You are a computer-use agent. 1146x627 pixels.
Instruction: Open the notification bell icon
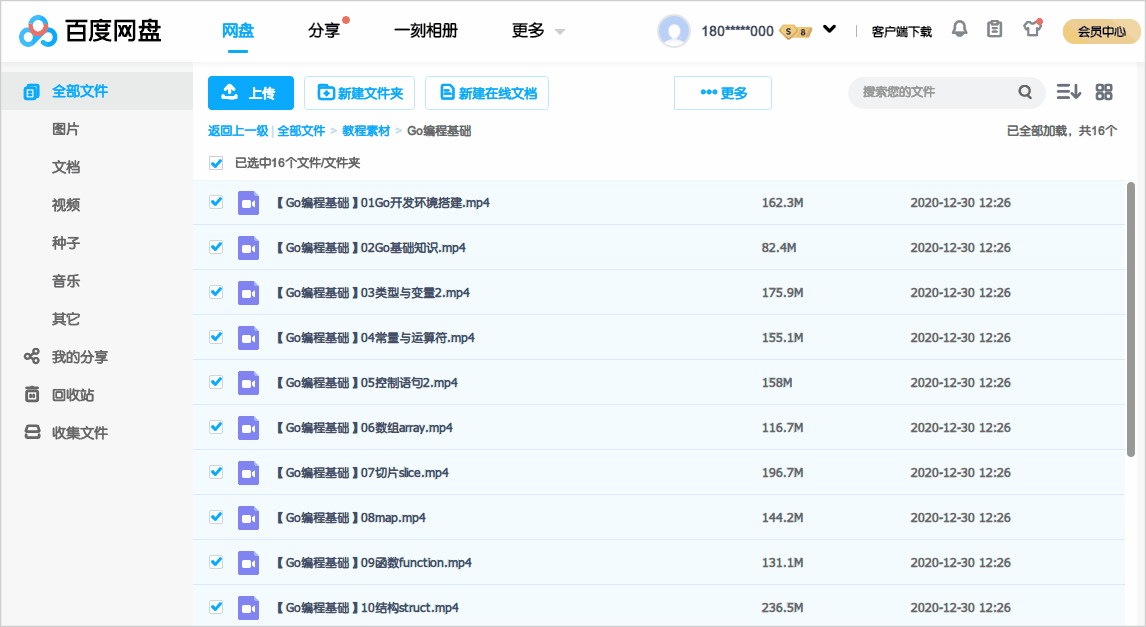point(960,29)
